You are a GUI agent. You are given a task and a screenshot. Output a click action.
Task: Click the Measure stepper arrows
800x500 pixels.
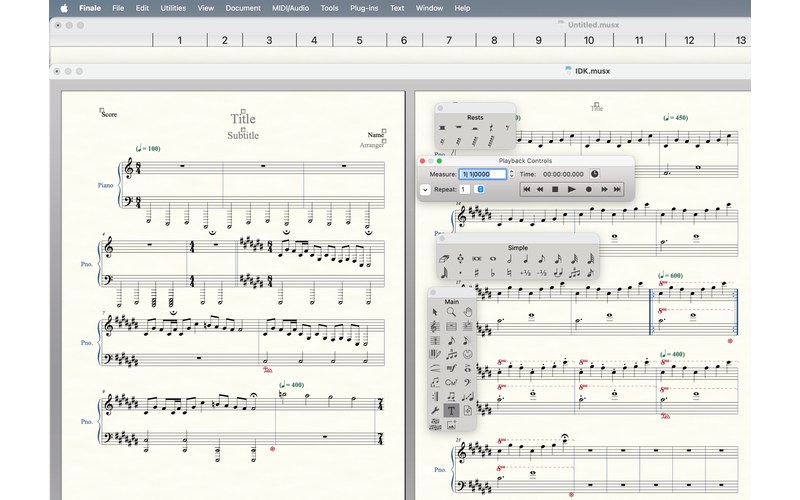512,174
